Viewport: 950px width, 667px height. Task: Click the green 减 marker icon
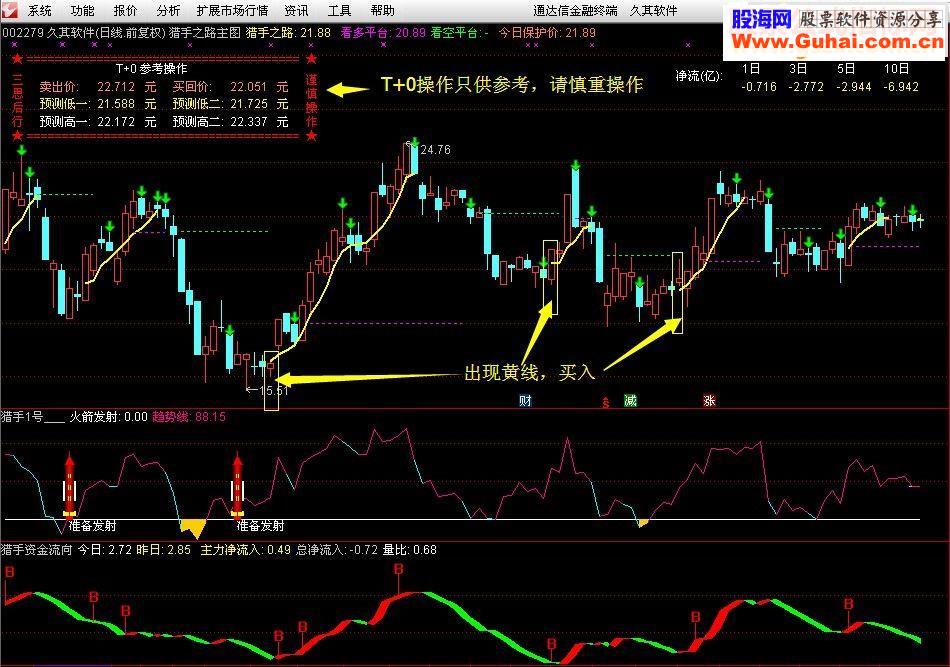630,400
